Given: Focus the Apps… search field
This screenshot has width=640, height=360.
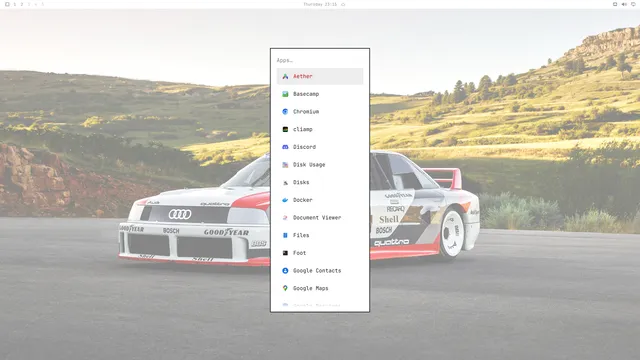Looking at the screenshot, I should pos(320,60).
